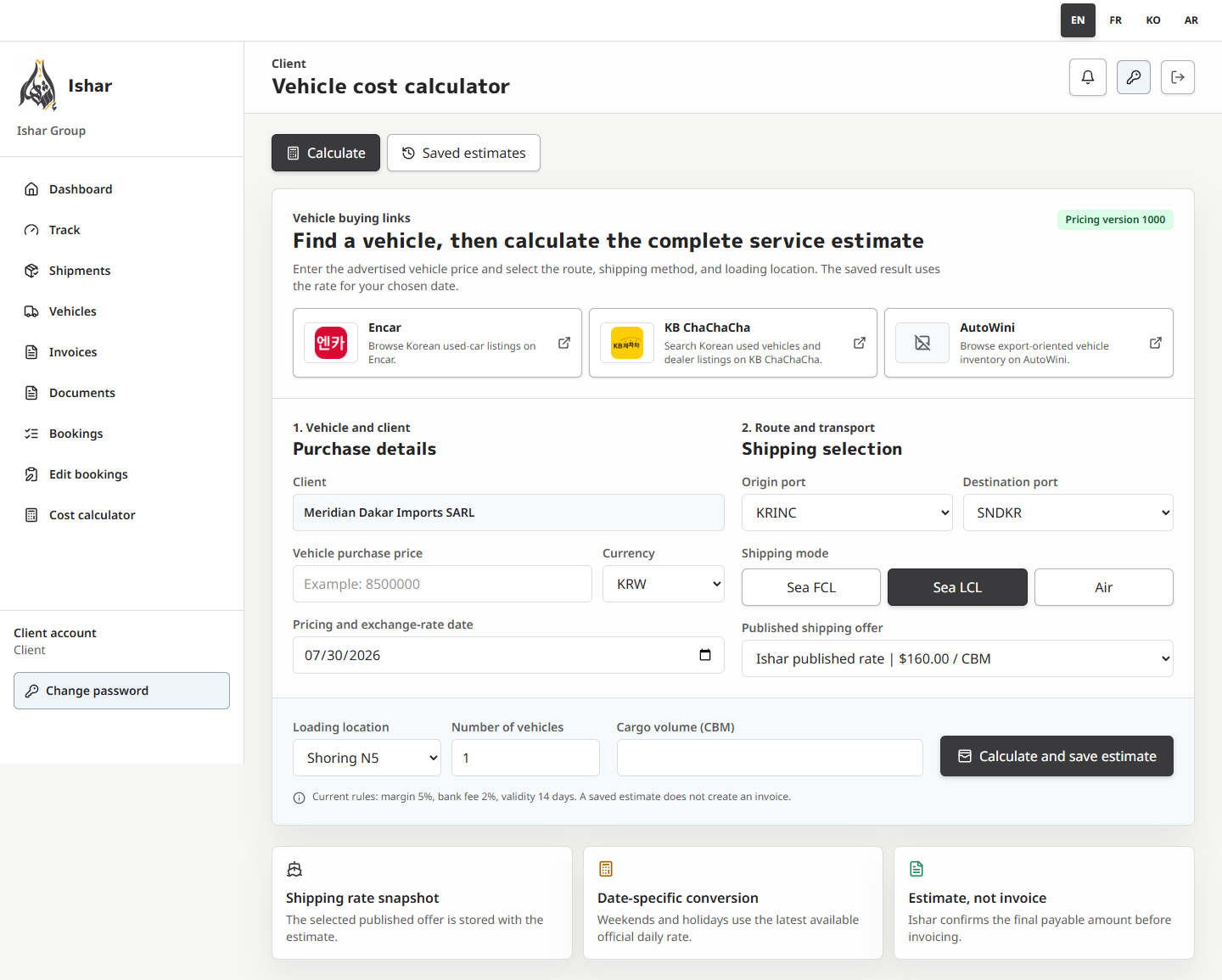Image resolution: width=1222 pixels, height=980 pixels.
Task: Select Sea LCL shipping mode
Action: [x=957, y=587]
